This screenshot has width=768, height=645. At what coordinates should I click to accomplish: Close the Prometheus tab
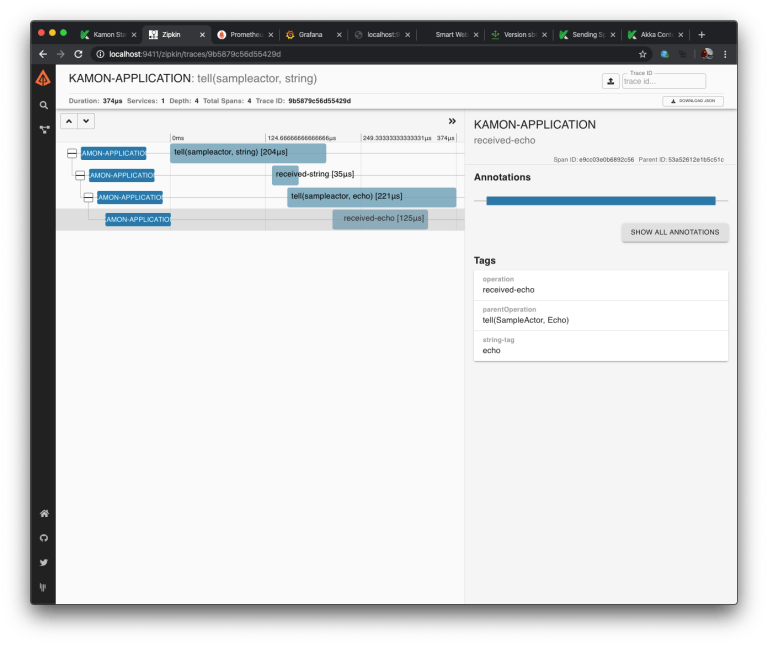coord(270,35)
